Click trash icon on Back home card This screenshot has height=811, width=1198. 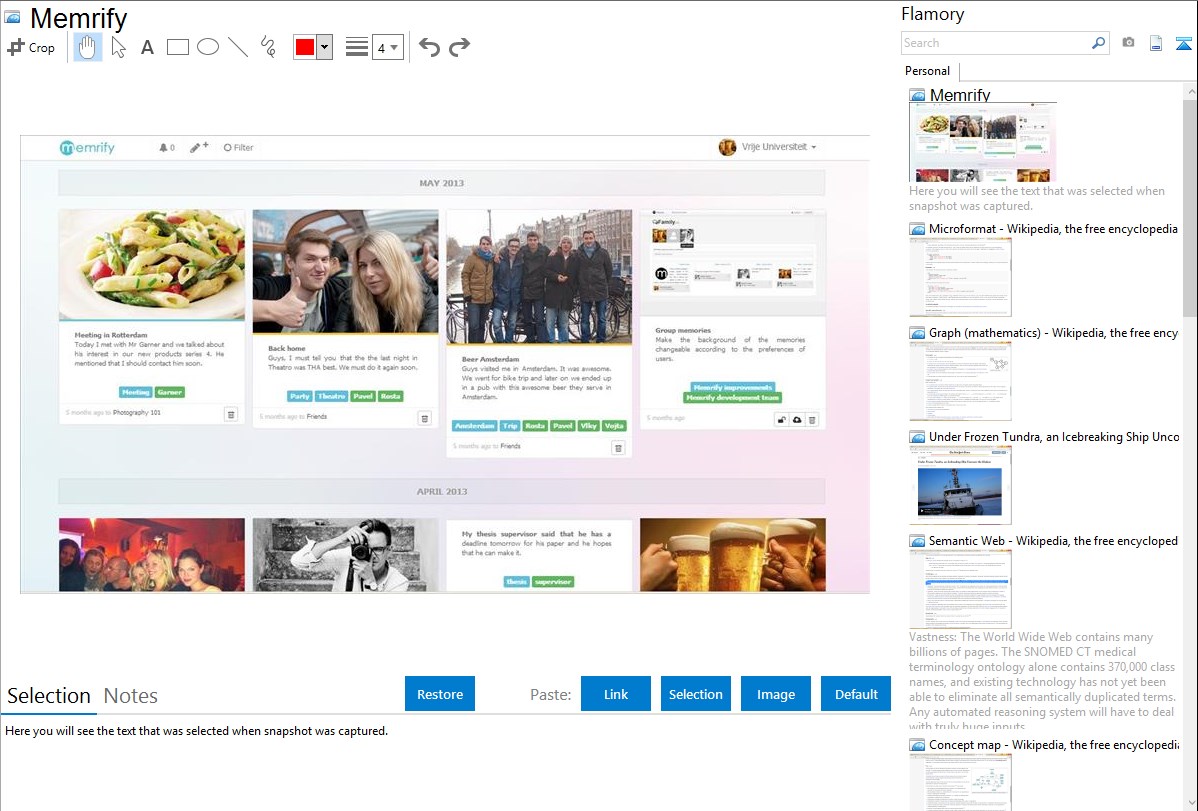[x=425, y=418]
